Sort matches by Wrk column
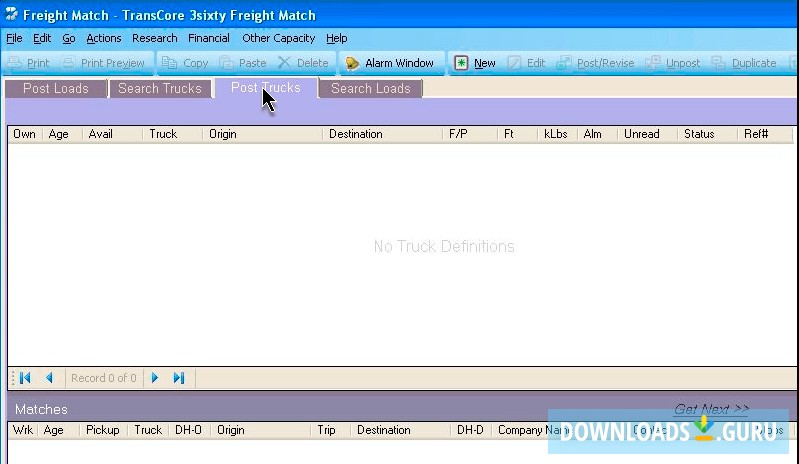Image resolution: width=799 pixels, height=464 pixels. pos(22,430)
